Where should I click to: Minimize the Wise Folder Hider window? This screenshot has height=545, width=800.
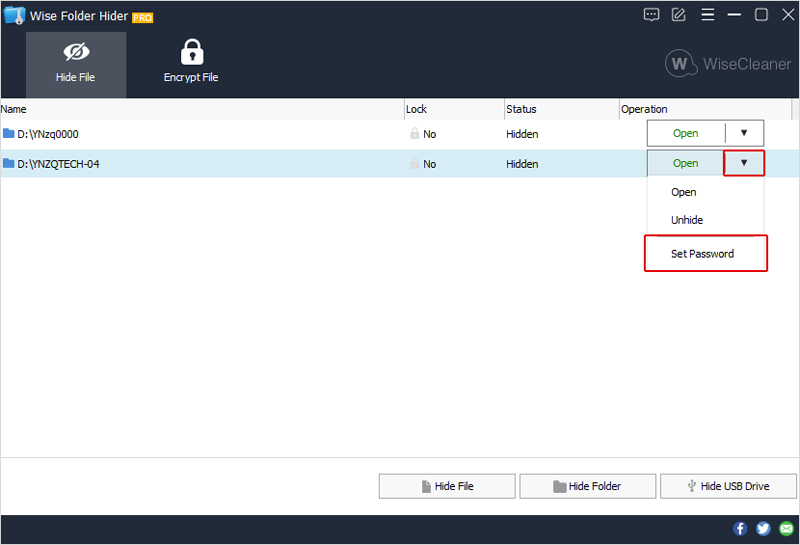[734, 15]
